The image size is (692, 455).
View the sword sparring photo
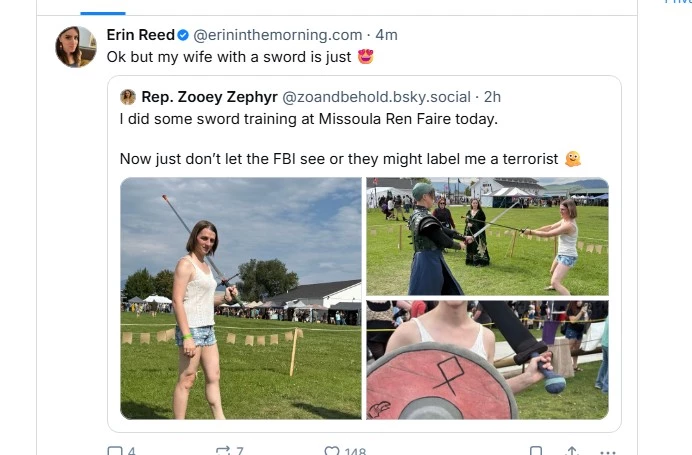[x=487, y=236]
